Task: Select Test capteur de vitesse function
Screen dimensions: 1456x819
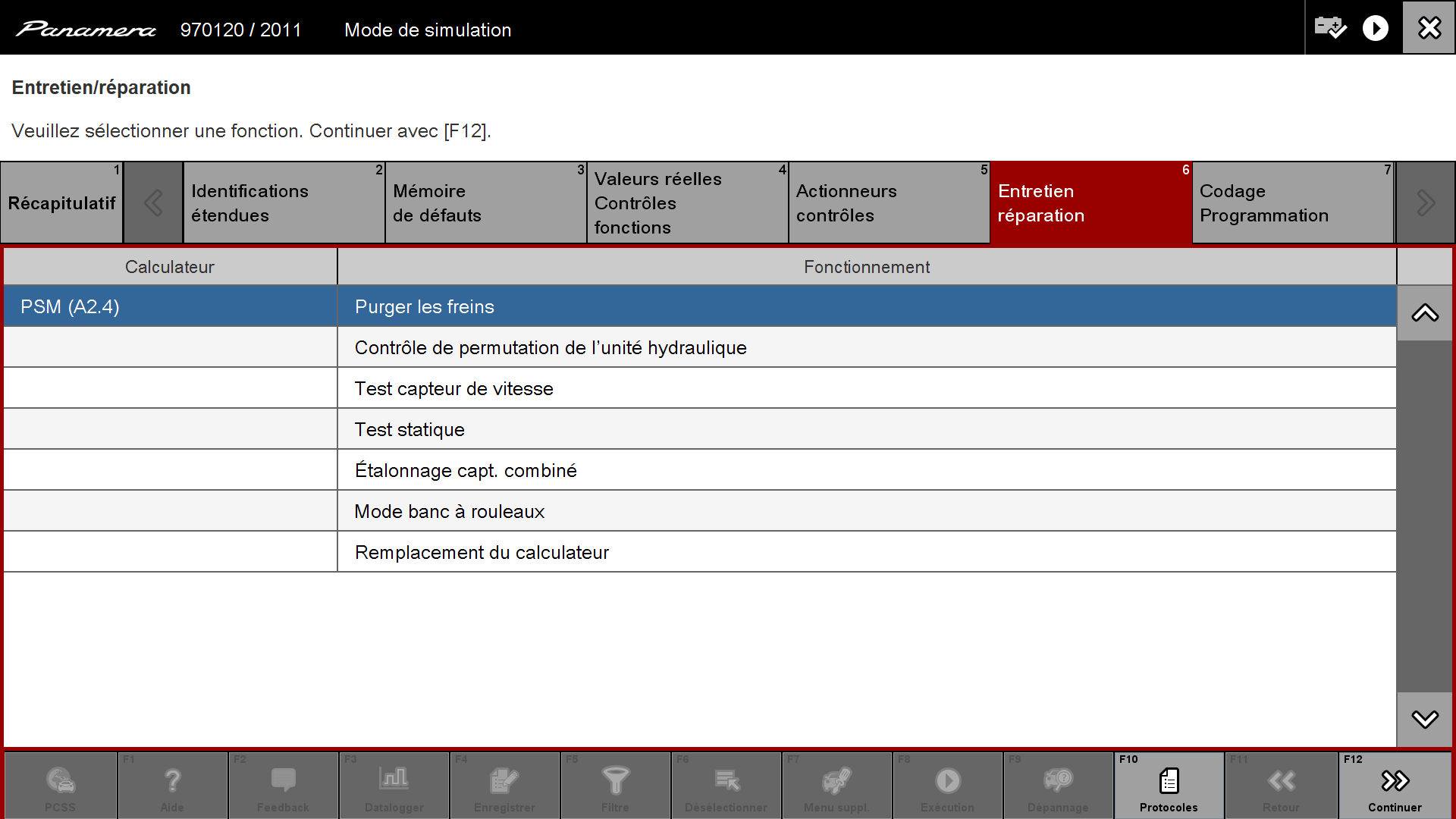Action: tap(453, 388)
